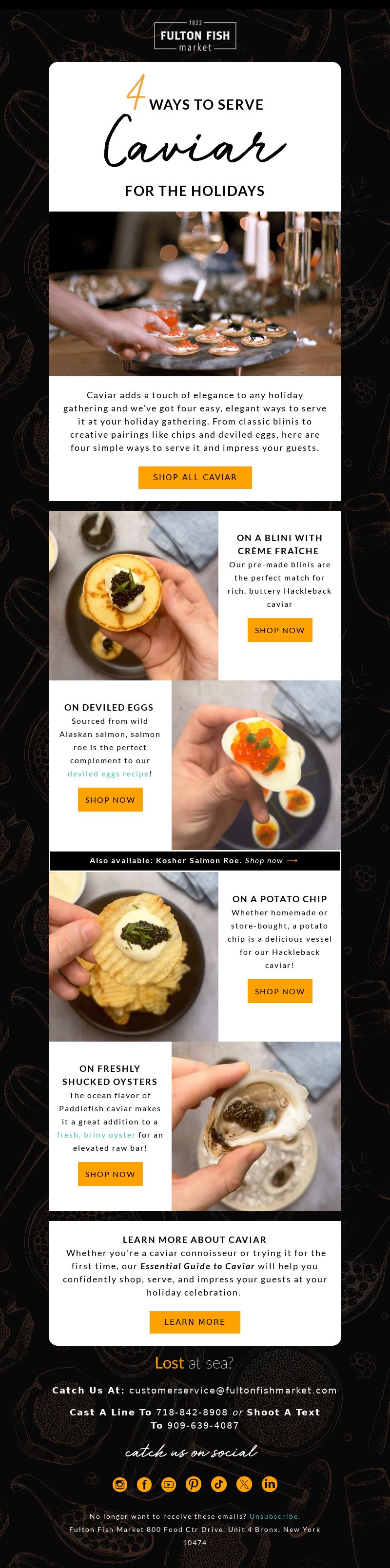Open the deviled eggs recipe link
390x1568 pixels.
click(x=108, y=774)
